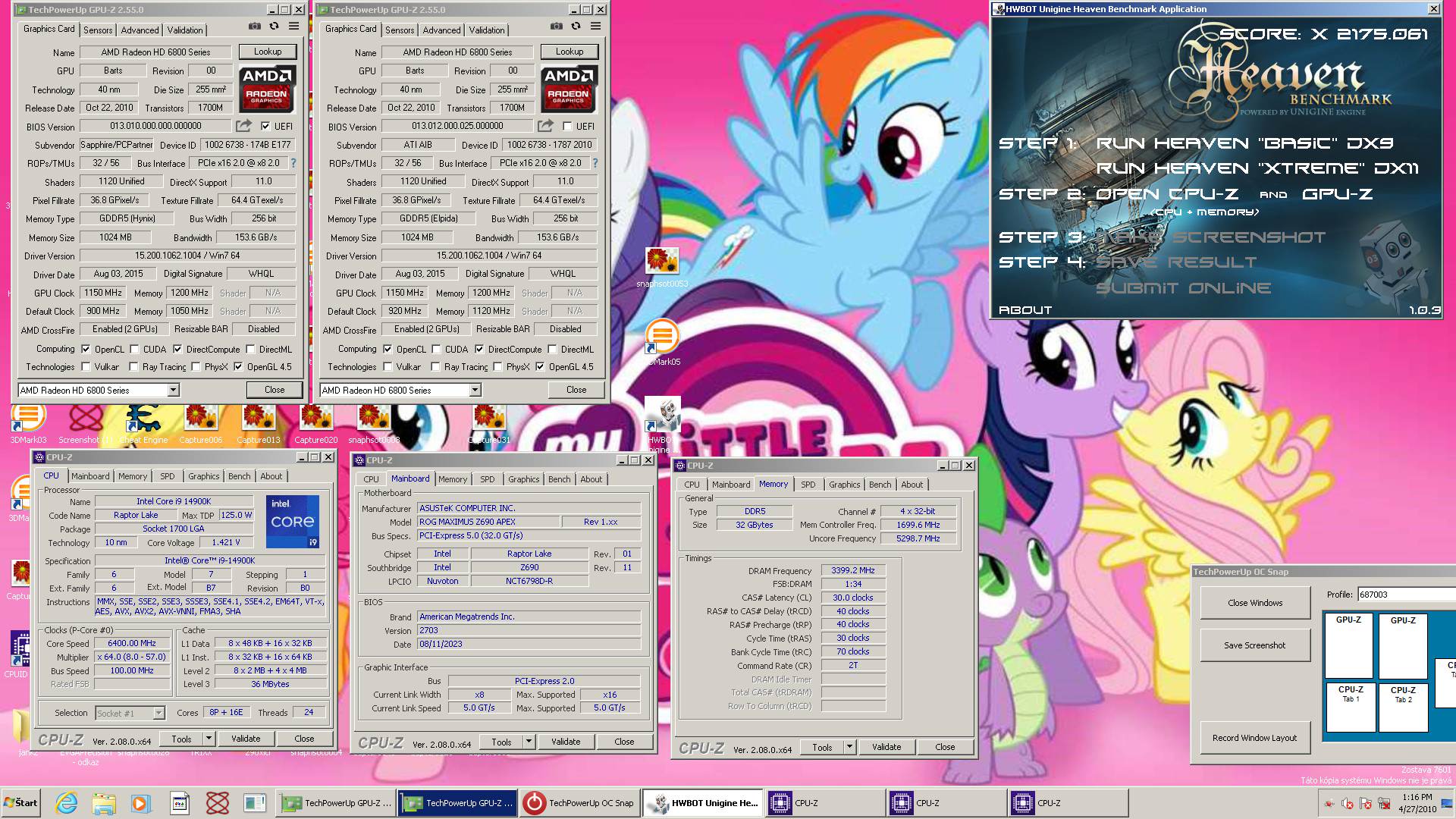This screenshot has width=1456, height=819.
Task: Click Validate button in CPU-Z CPU window
Action: pyautogui.click(x=246, y=738)
